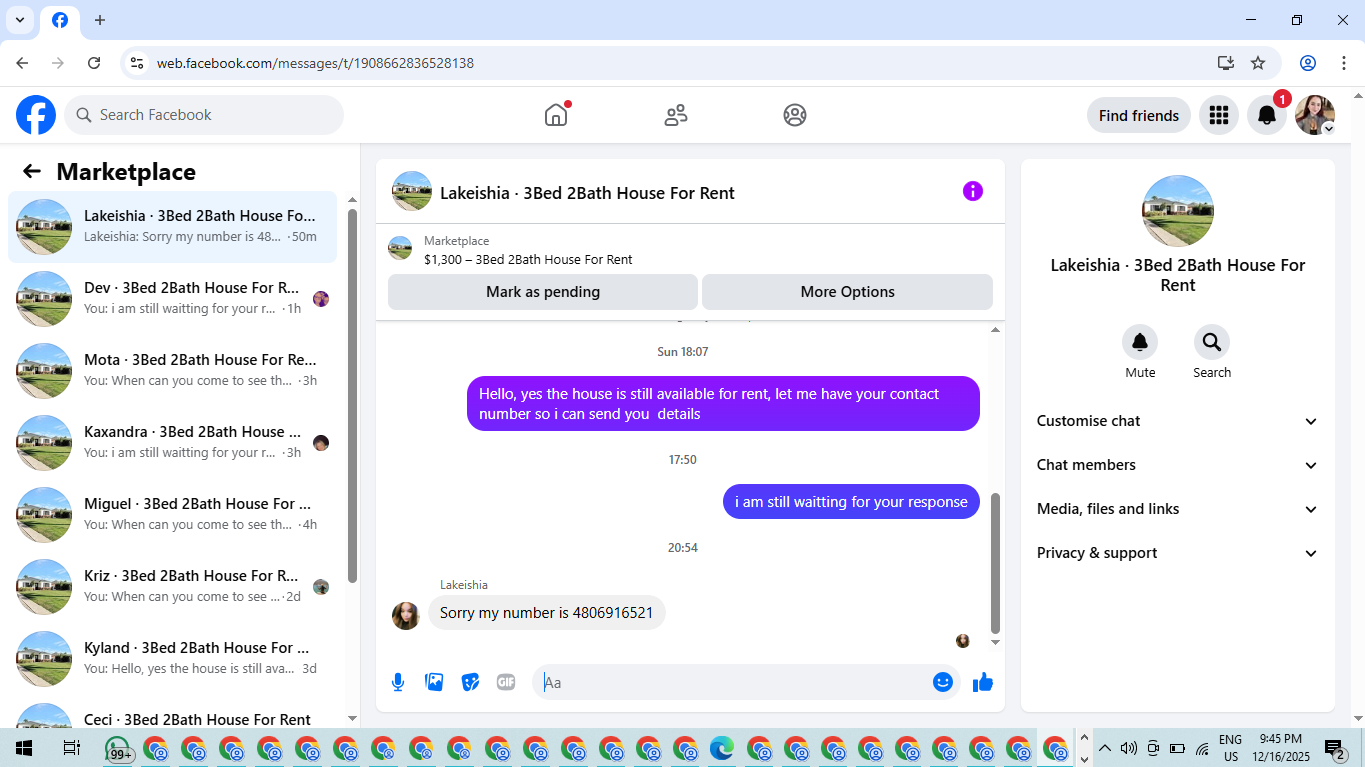Click the install app icon in address bar

pos(1226,63)
